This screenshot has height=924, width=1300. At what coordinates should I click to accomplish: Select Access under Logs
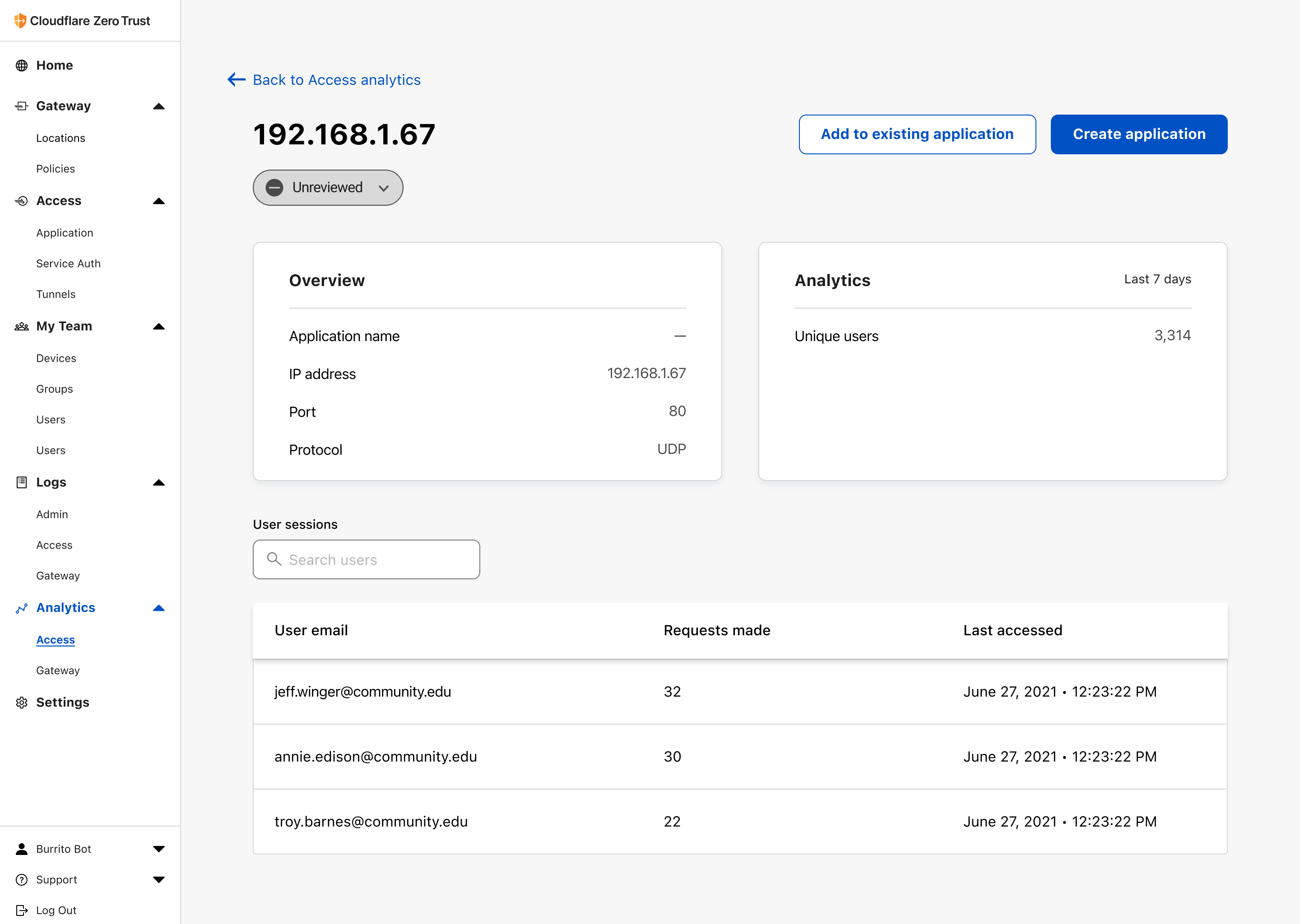pyautogui.click(x=54, y=545)
